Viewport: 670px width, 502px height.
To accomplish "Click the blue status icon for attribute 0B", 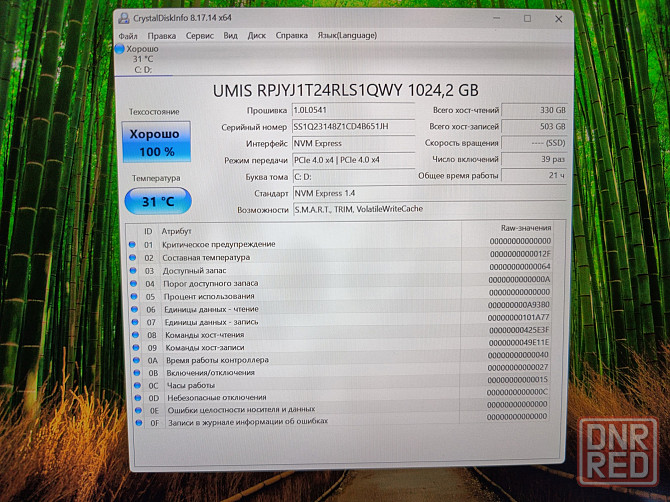I will [137, 373].
